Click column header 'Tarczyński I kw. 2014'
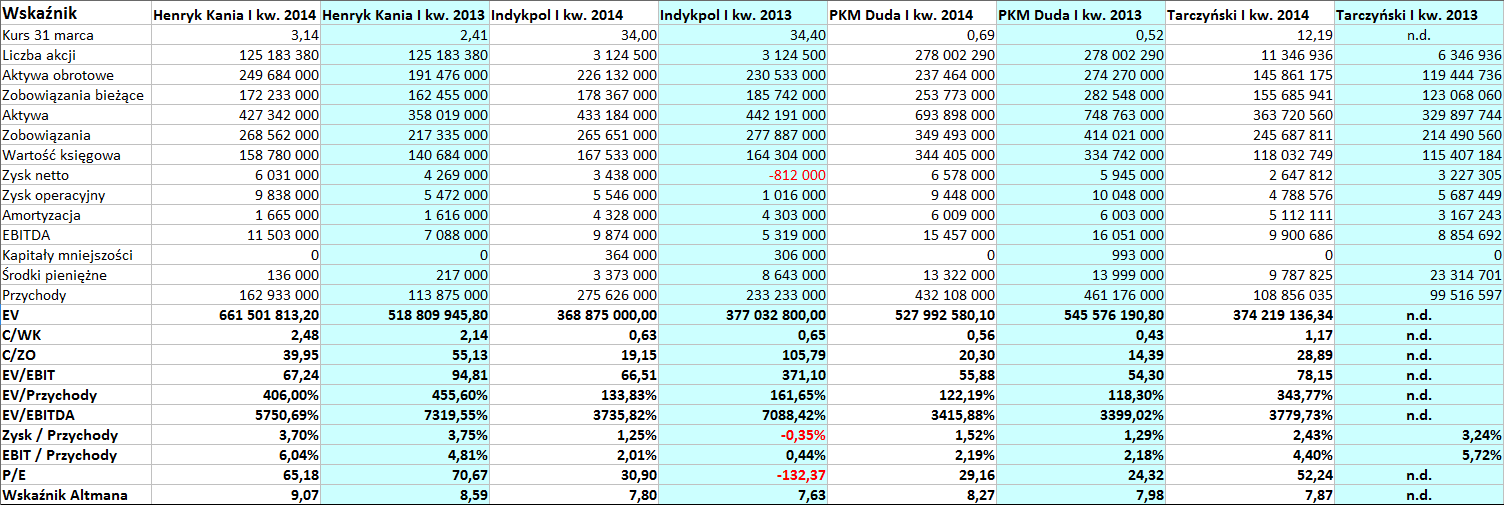This screenshot has height=505, width=1505. [x=1250, y=14]
